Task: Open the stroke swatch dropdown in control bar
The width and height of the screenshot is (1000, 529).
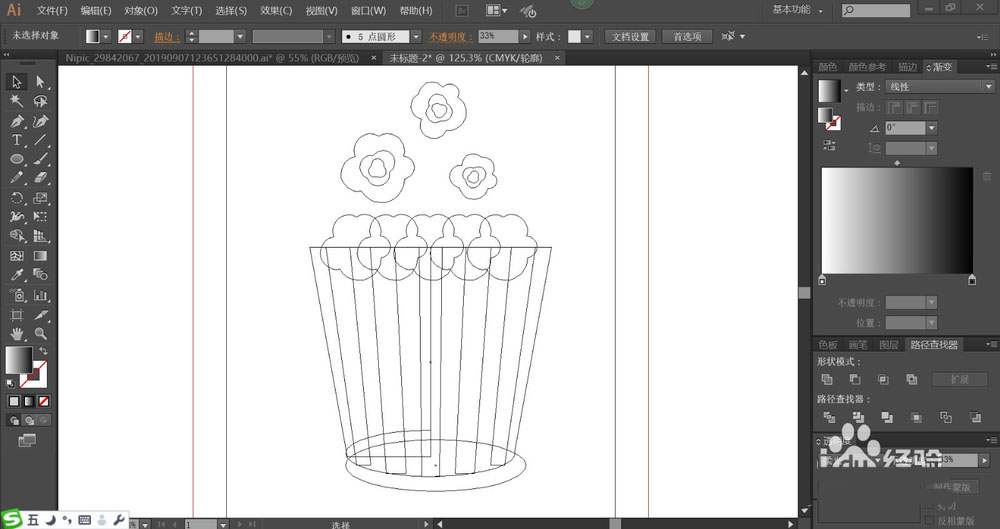Action: click(x=138, y=36)
